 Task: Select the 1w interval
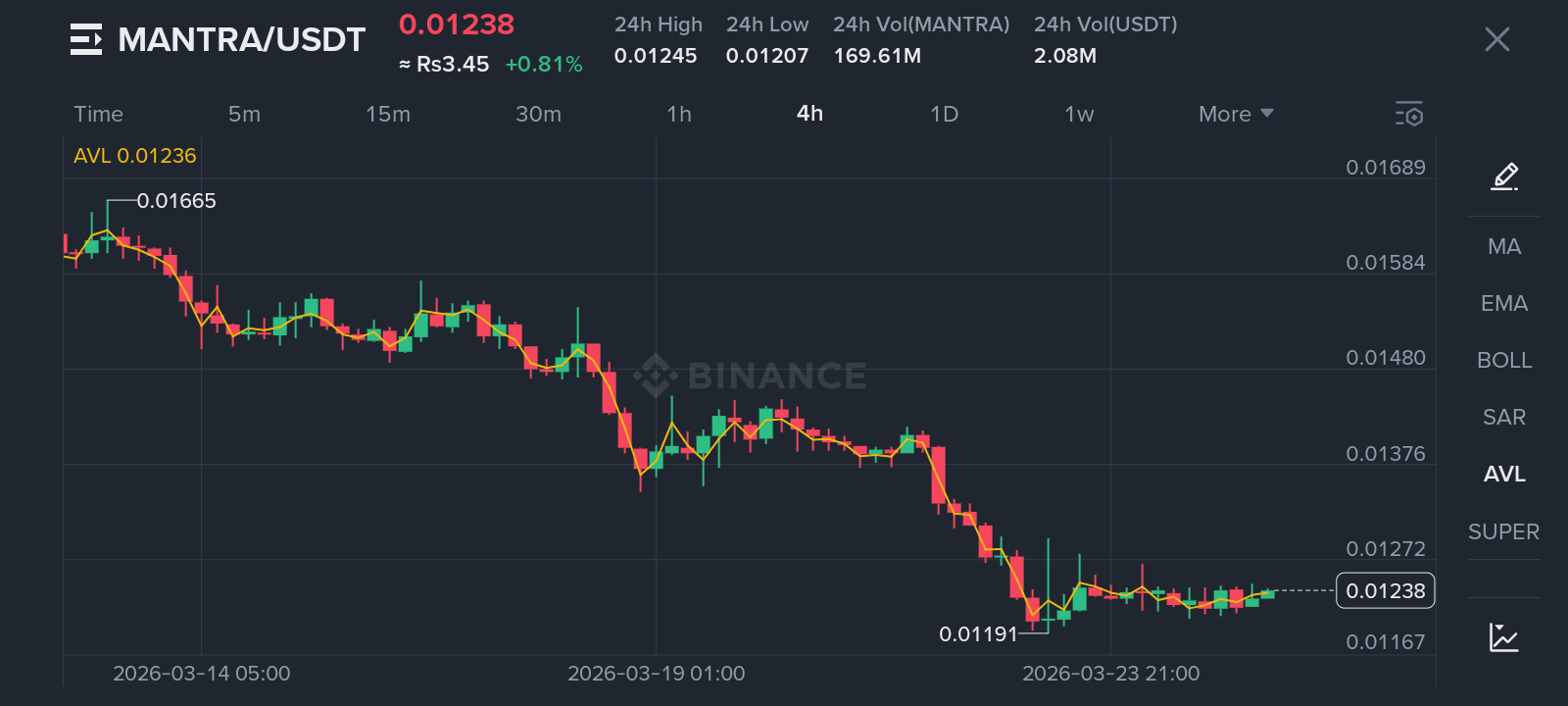1079,114
